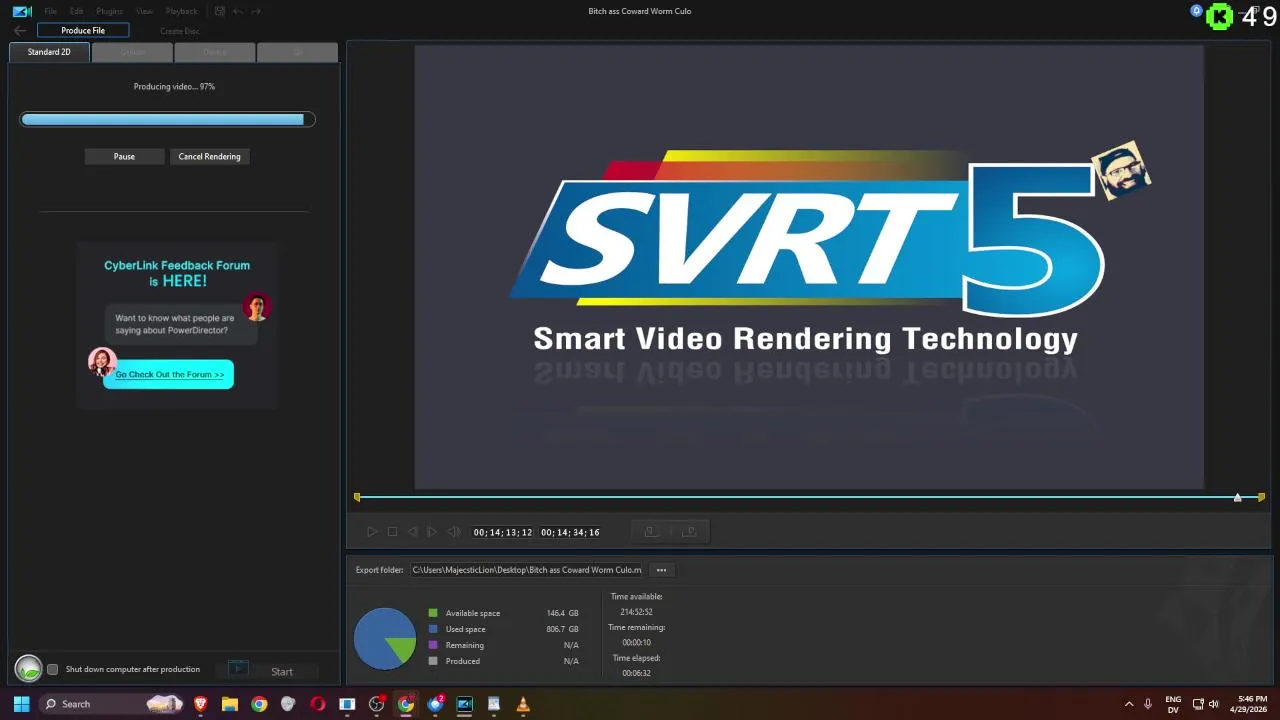Open Go Check Out the Forum link
Viewport: 1280px width, 720px height.
pyautogui.click(x=169, y=374)
